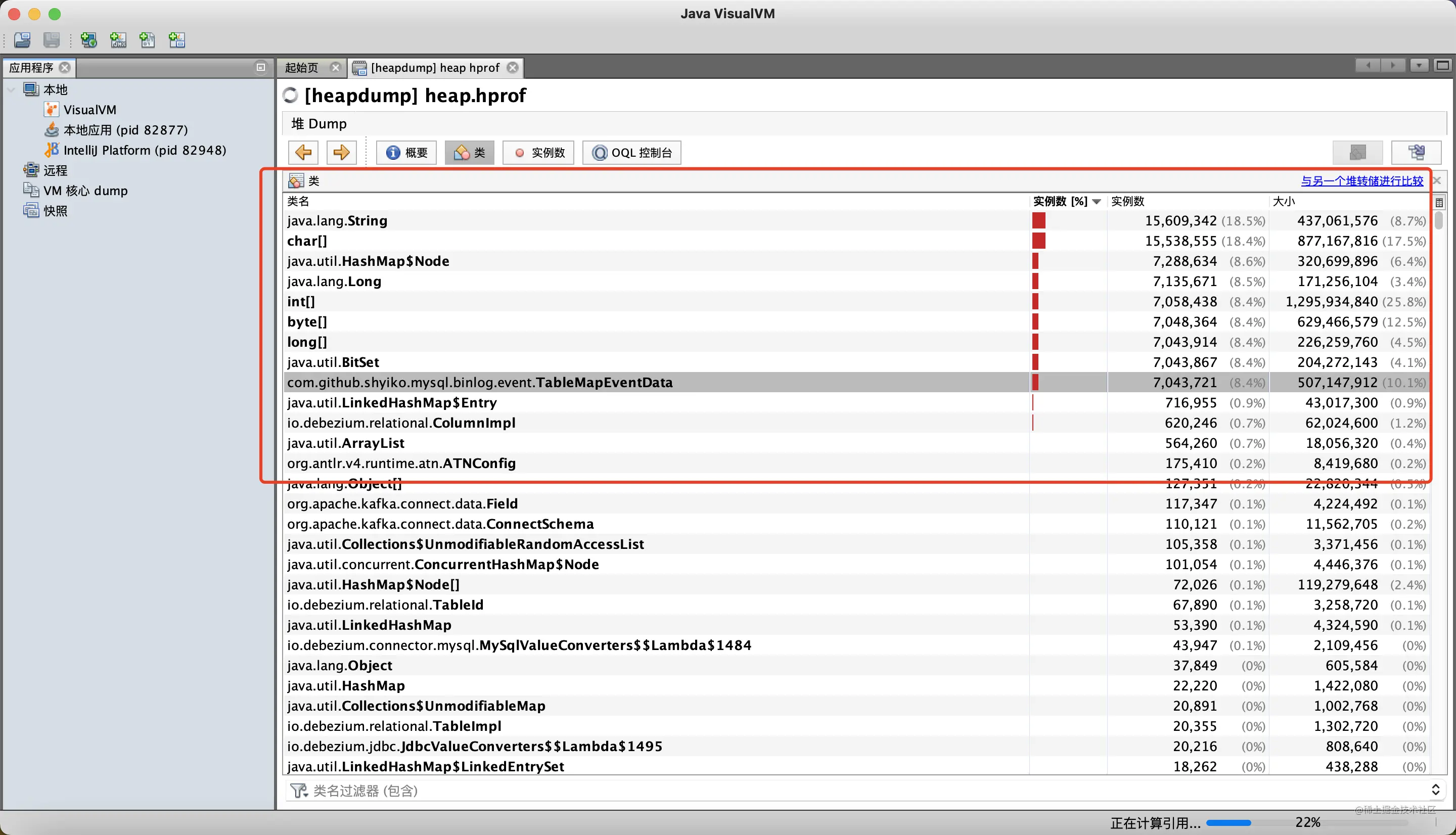The width and height of the screenshot is (1456, 835).
Task: Toggle the 类 classes view button
Action: point(469,153)
